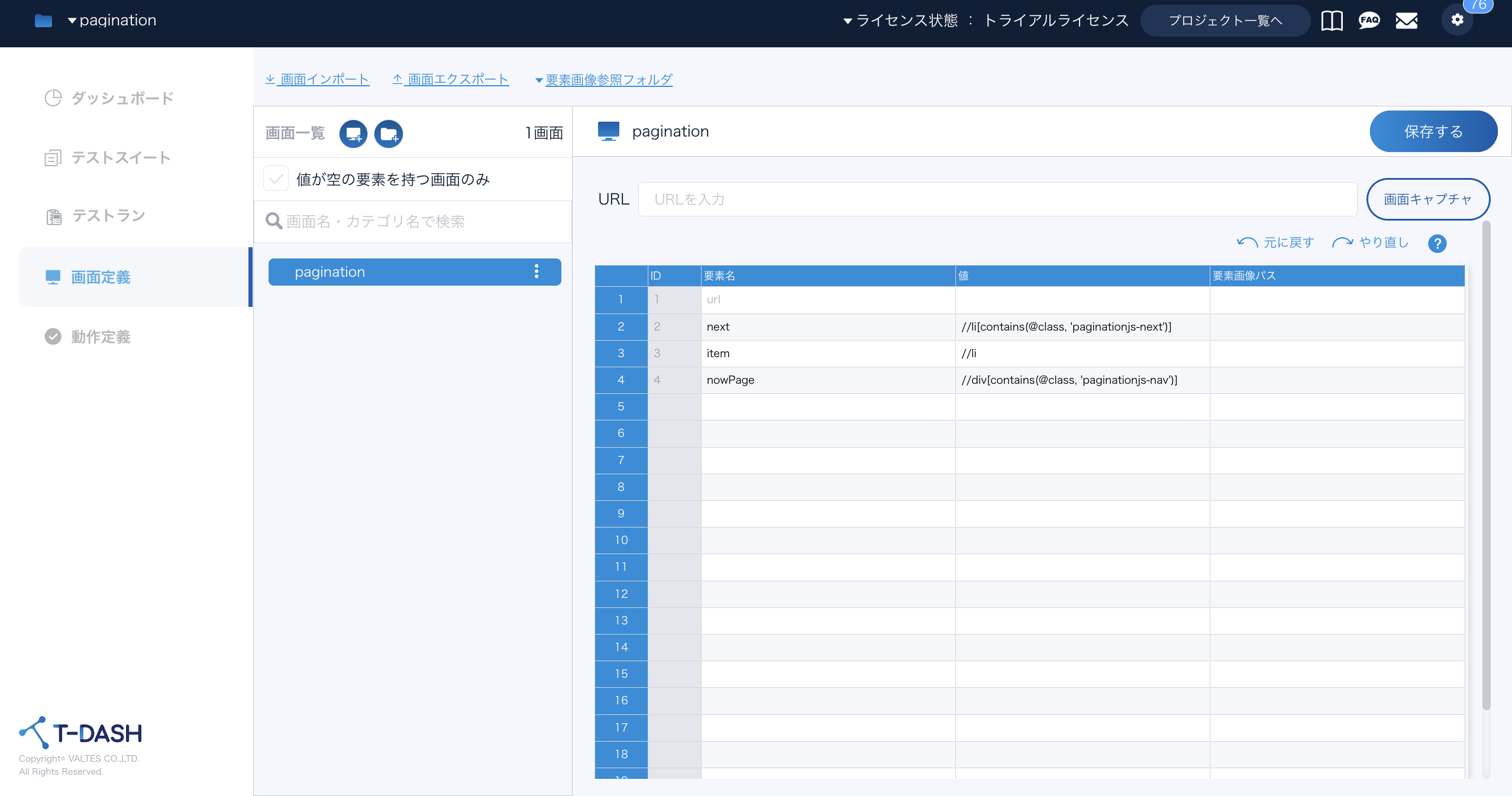The width and height of the screenshot is (1512, 796).
Task: Open the manual book icon
Action: tap(1332, 21)
